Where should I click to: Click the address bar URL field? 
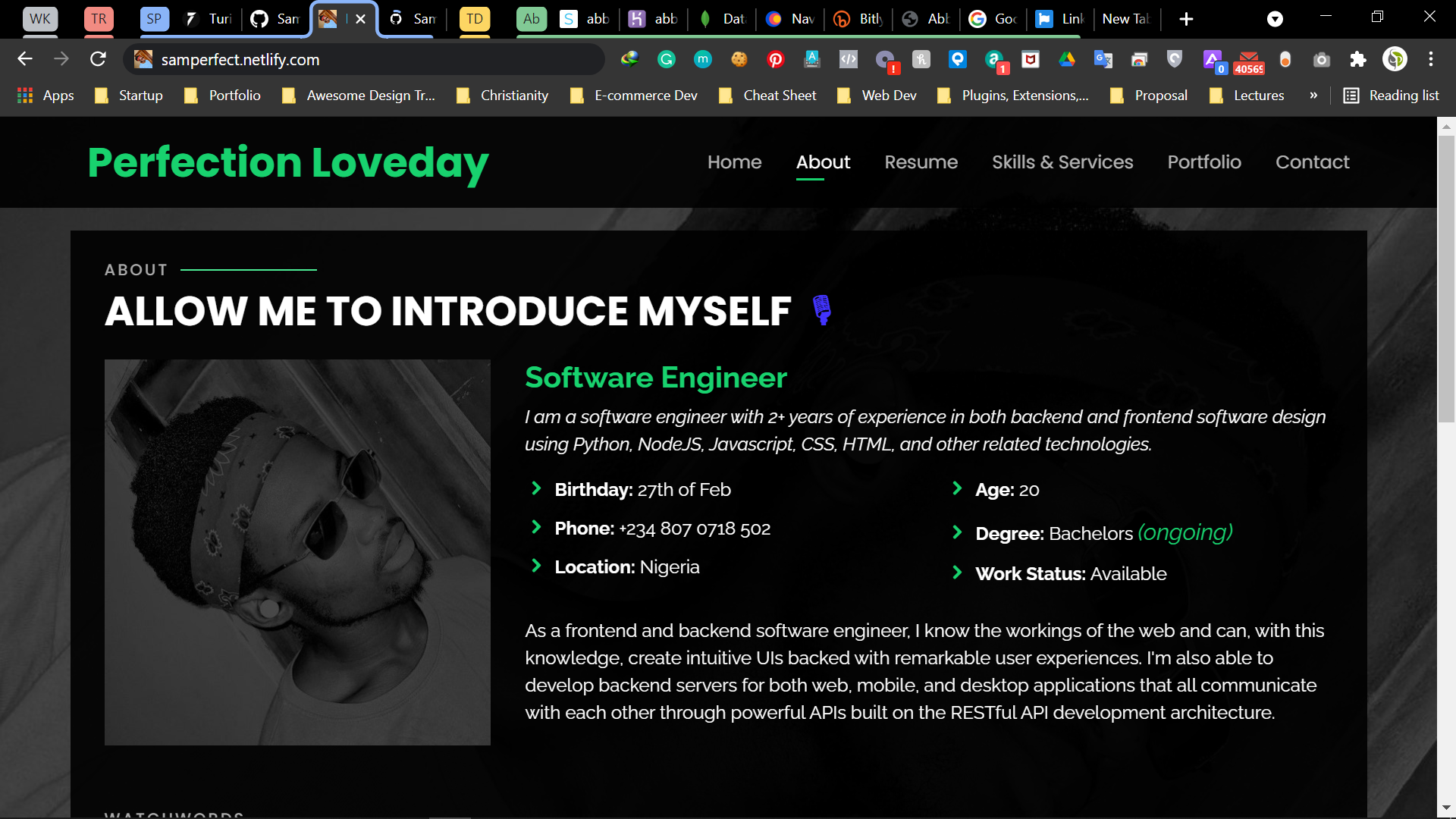[x=364, y=59]
